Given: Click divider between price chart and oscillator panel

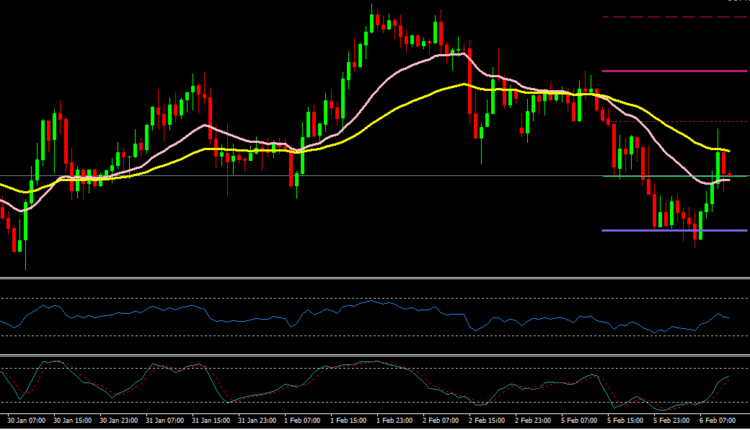Looking at the screenshot, I should pyautogui.click(x=375, y=278).
